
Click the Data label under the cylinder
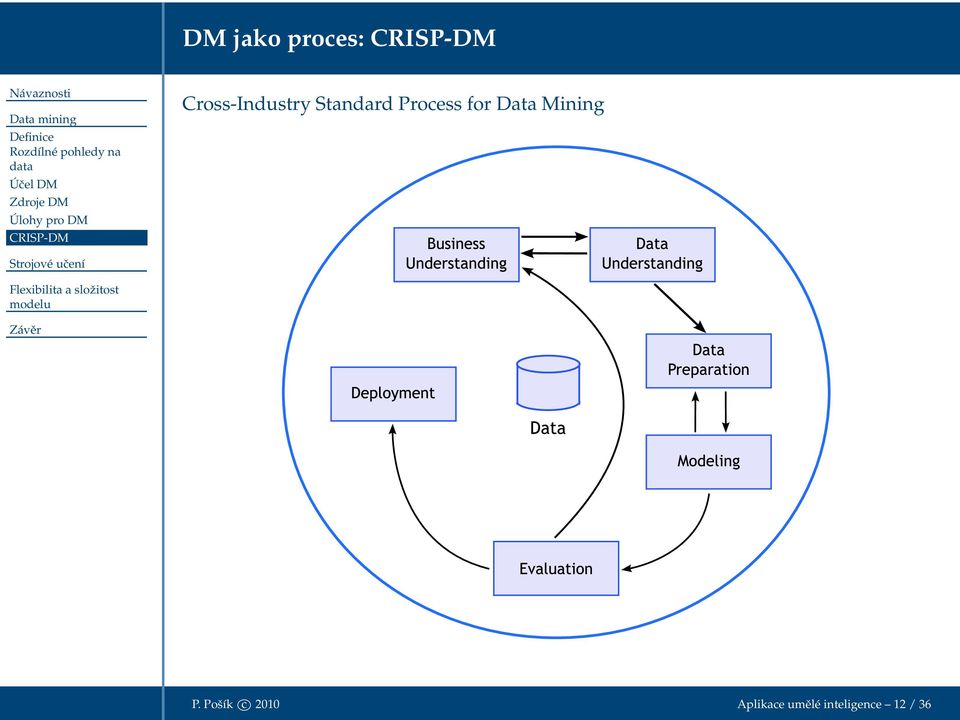(547, 428)
